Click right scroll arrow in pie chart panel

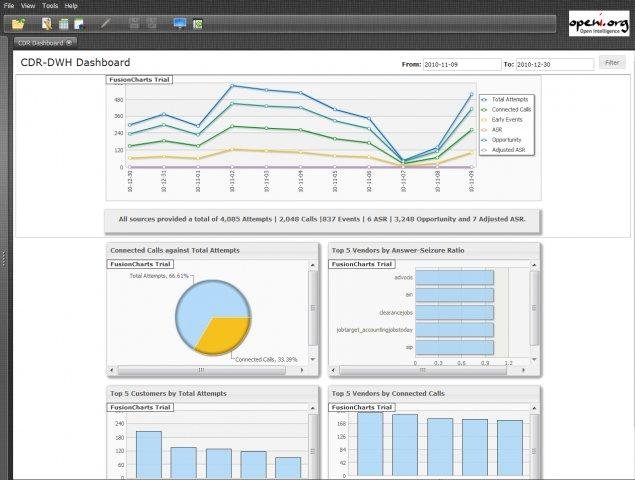point(302,370)
